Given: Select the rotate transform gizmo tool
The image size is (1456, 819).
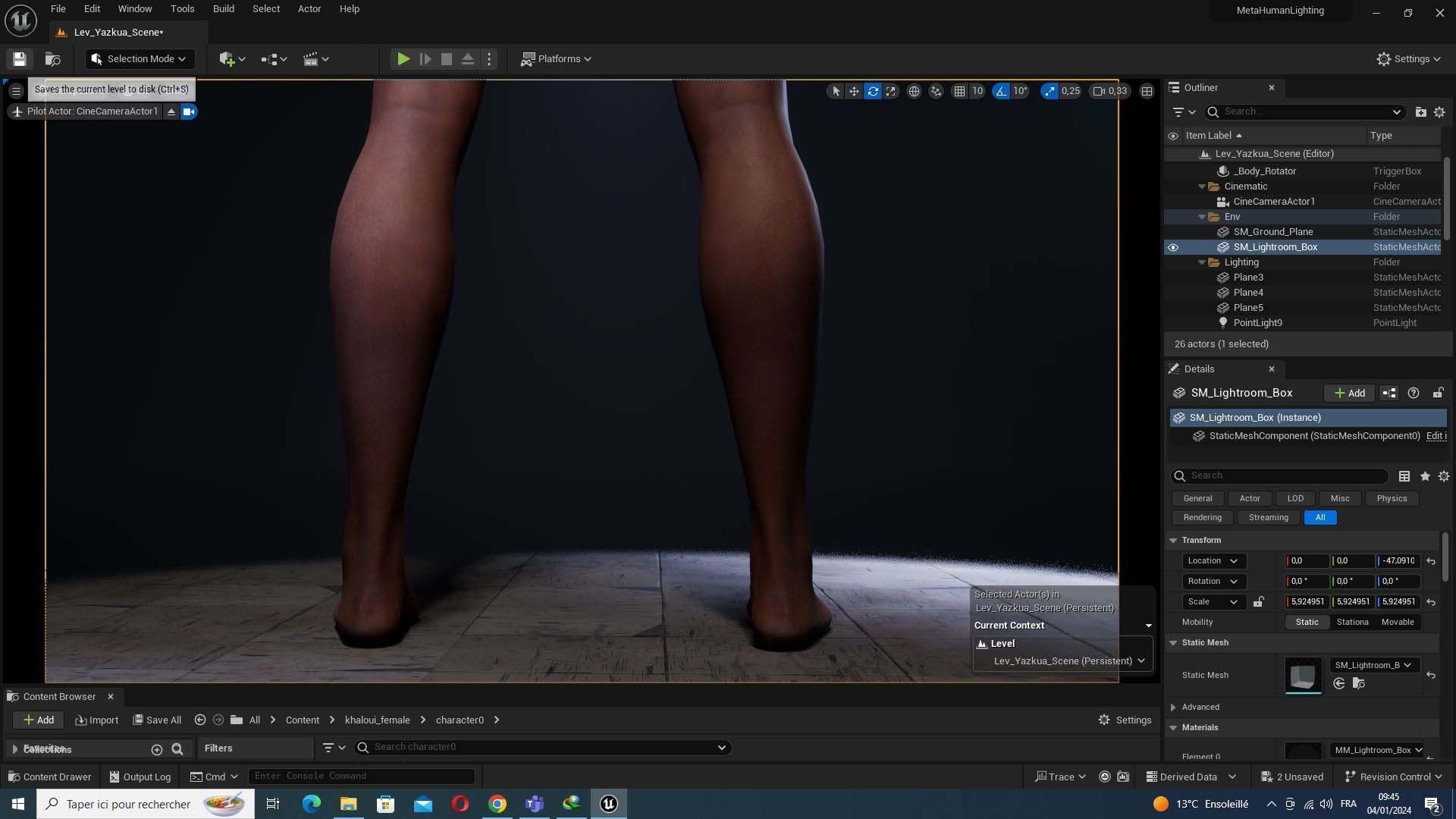Looking at the screenshot, I should pos(873,91).
